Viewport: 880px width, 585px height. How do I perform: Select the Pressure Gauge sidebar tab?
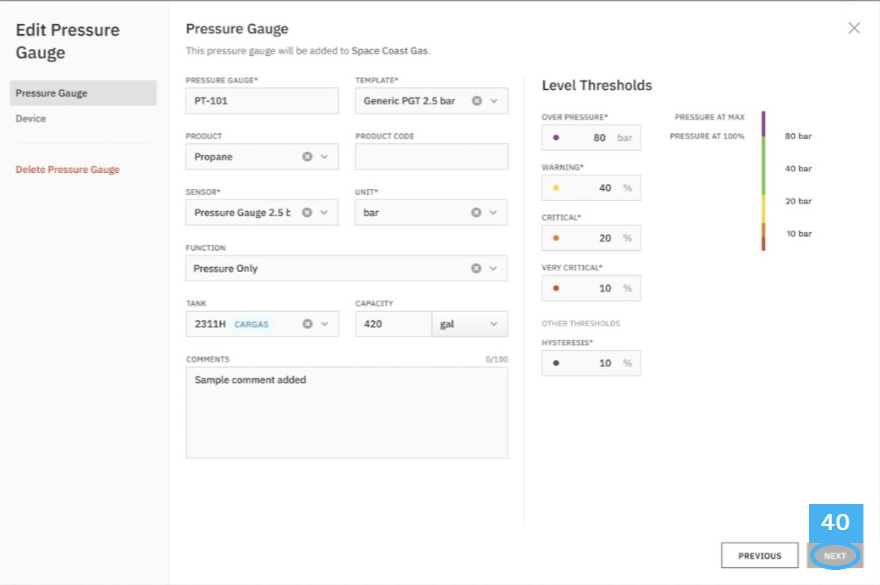point(83,93)
